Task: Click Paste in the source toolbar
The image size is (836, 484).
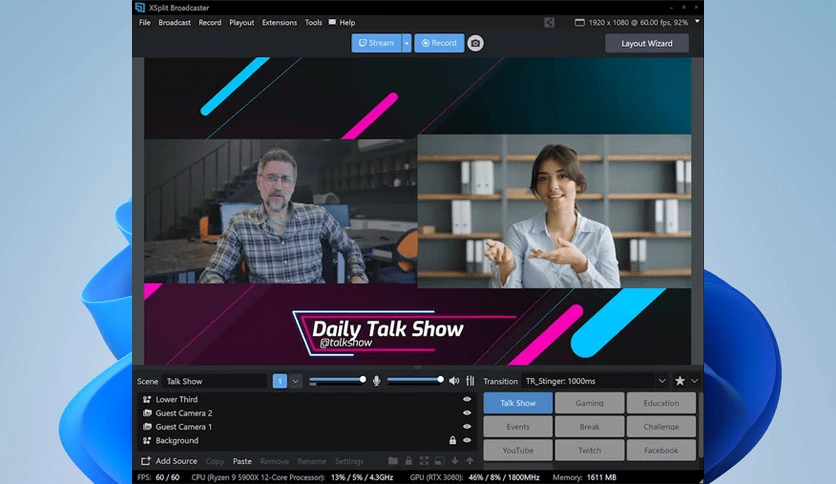Action: coord(242,461)
